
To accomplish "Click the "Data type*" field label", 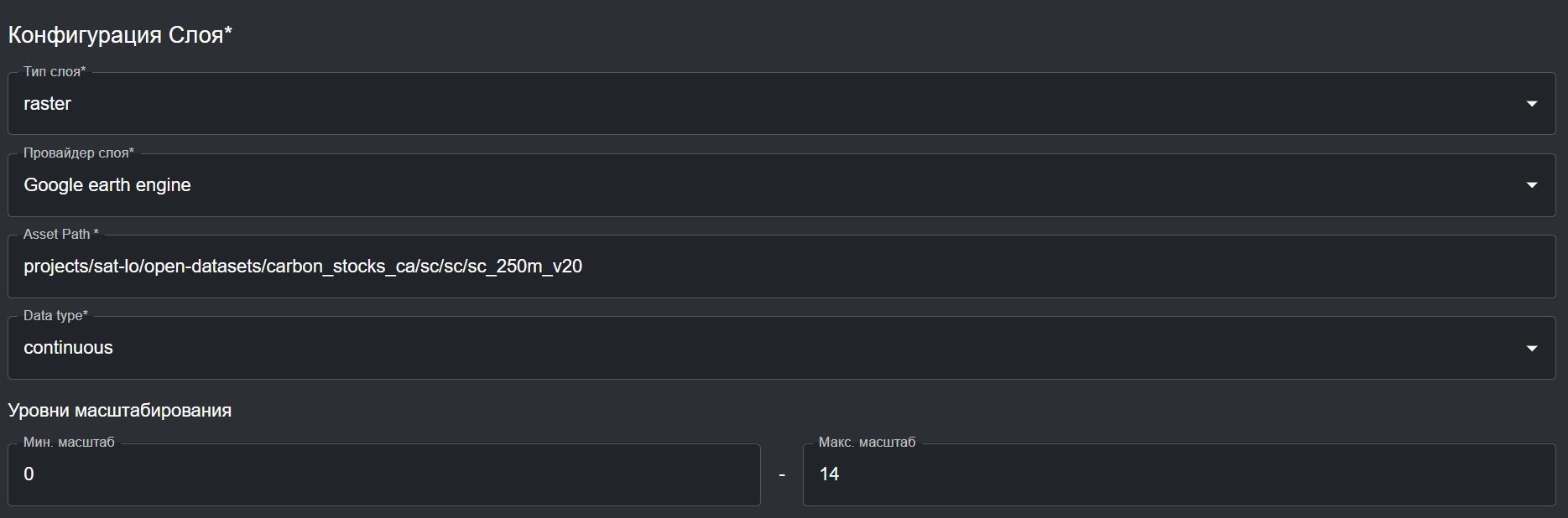I will [55, 316].
